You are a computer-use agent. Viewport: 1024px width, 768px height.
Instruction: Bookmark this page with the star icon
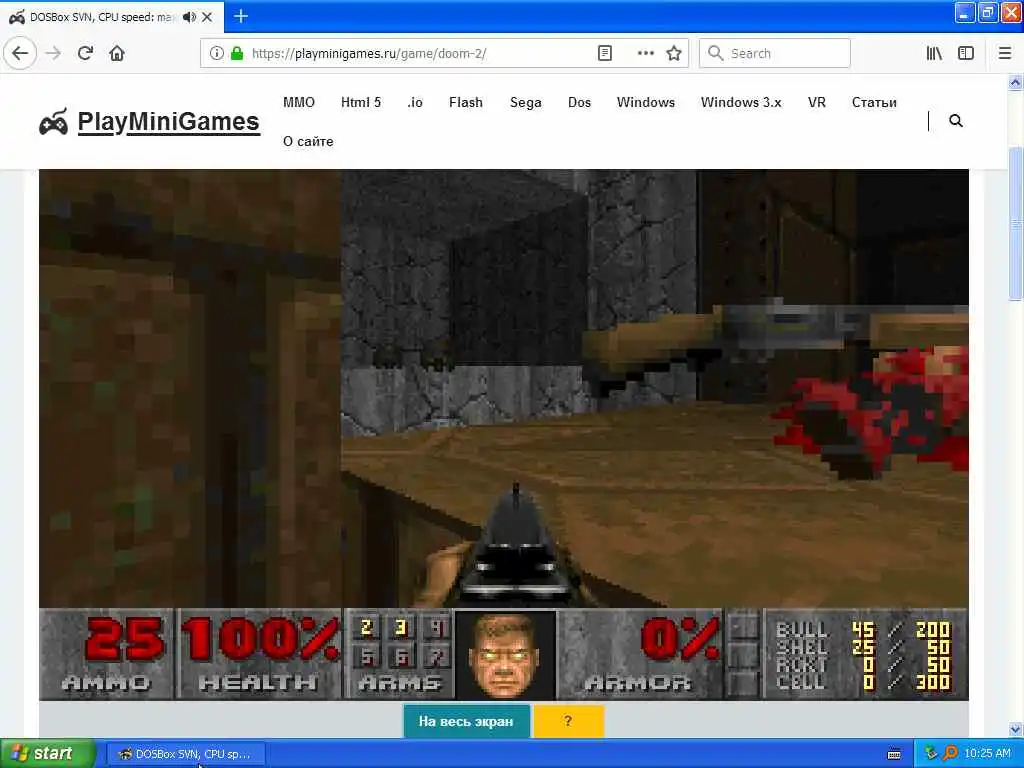tap(674, 53)
